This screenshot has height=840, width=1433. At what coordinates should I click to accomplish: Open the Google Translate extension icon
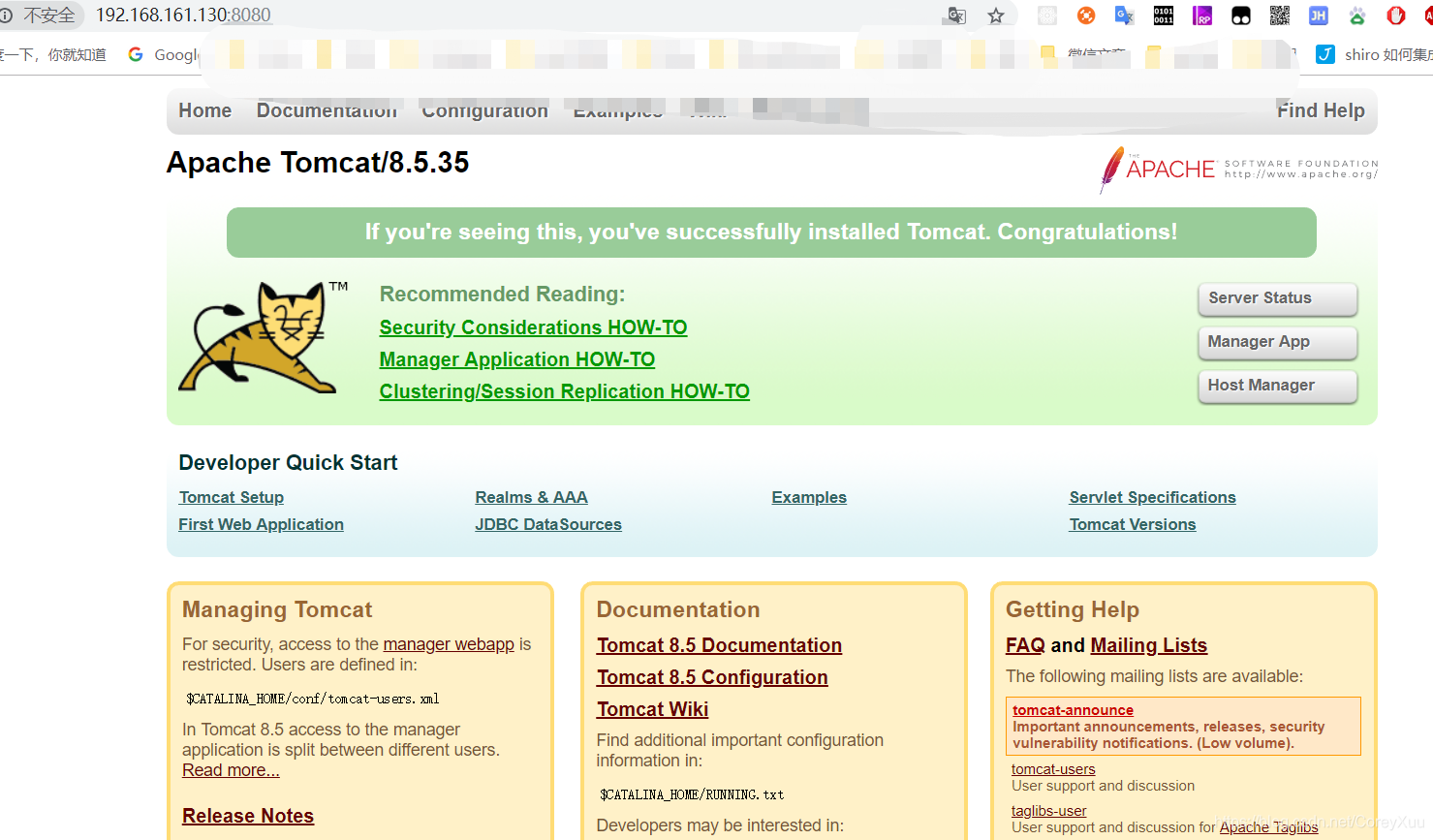tap(1125, 16)
